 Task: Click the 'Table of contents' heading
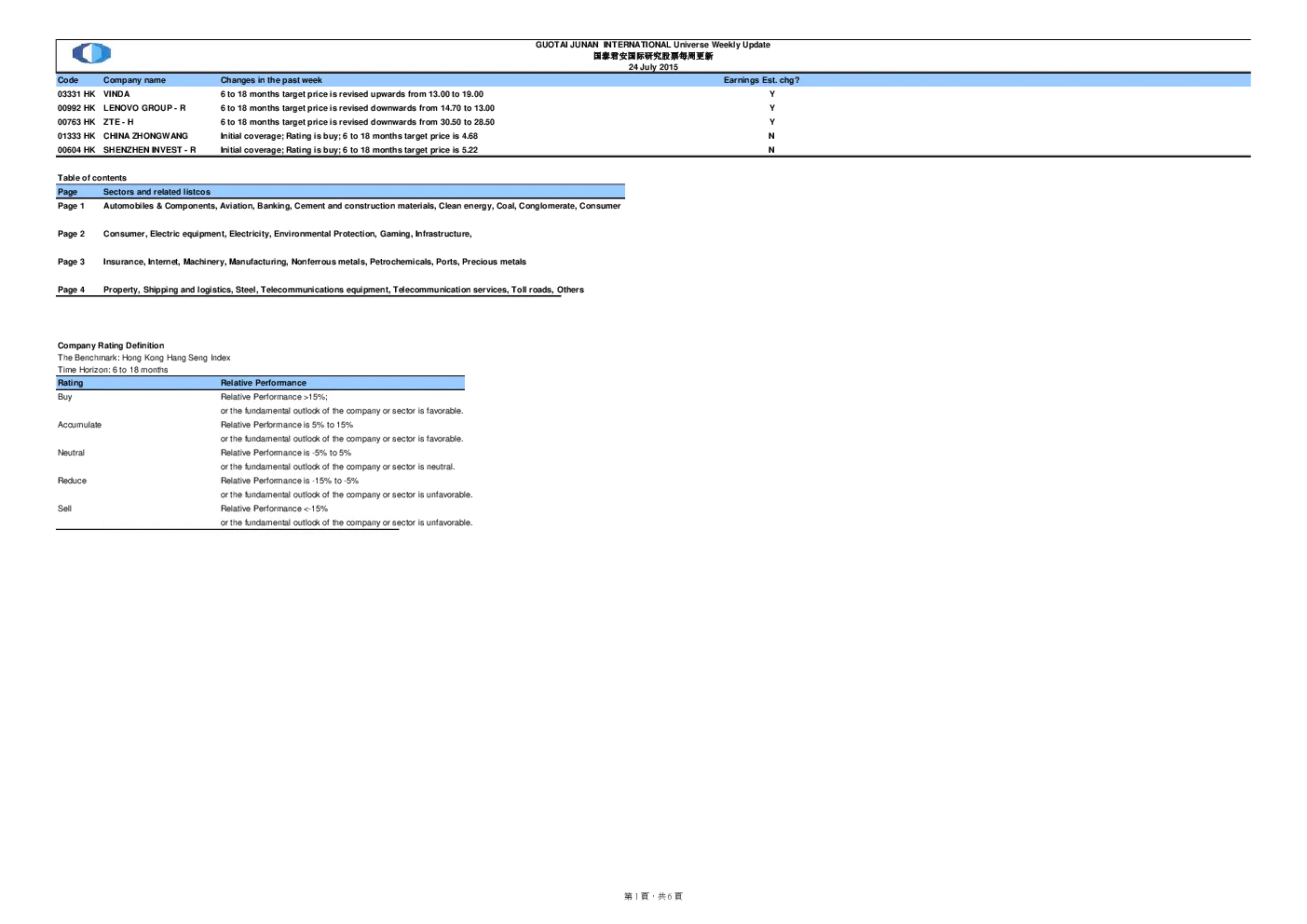(x=92, y=178)
